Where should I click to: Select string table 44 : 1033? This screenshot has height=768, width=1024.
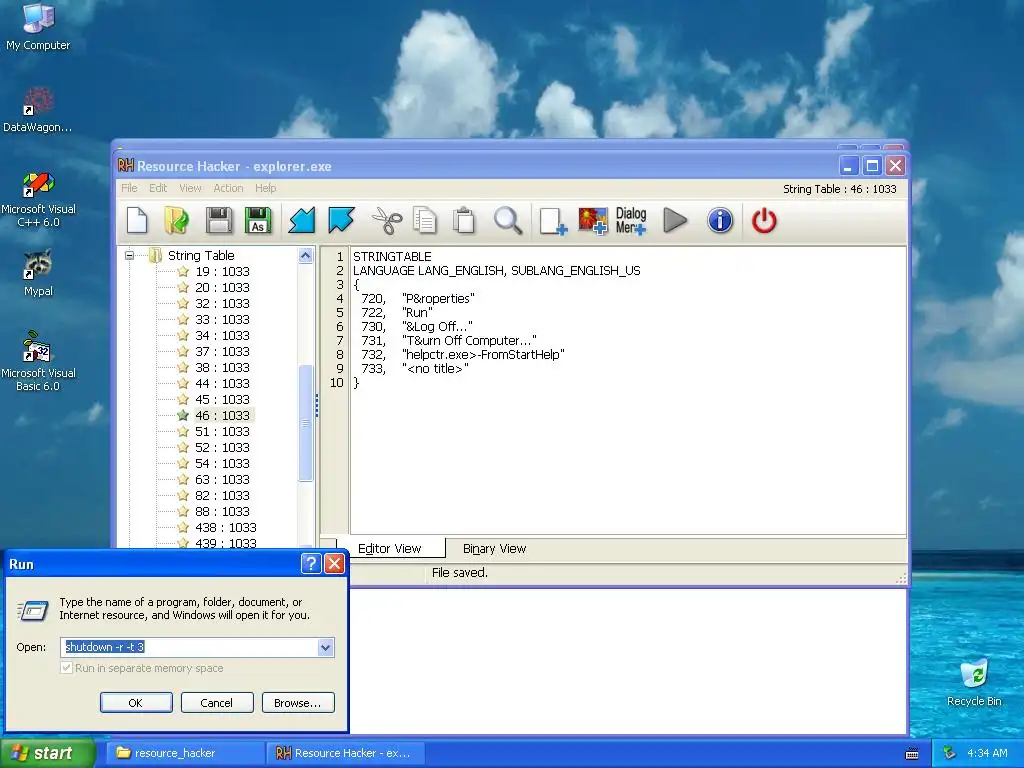click(222, 383)
